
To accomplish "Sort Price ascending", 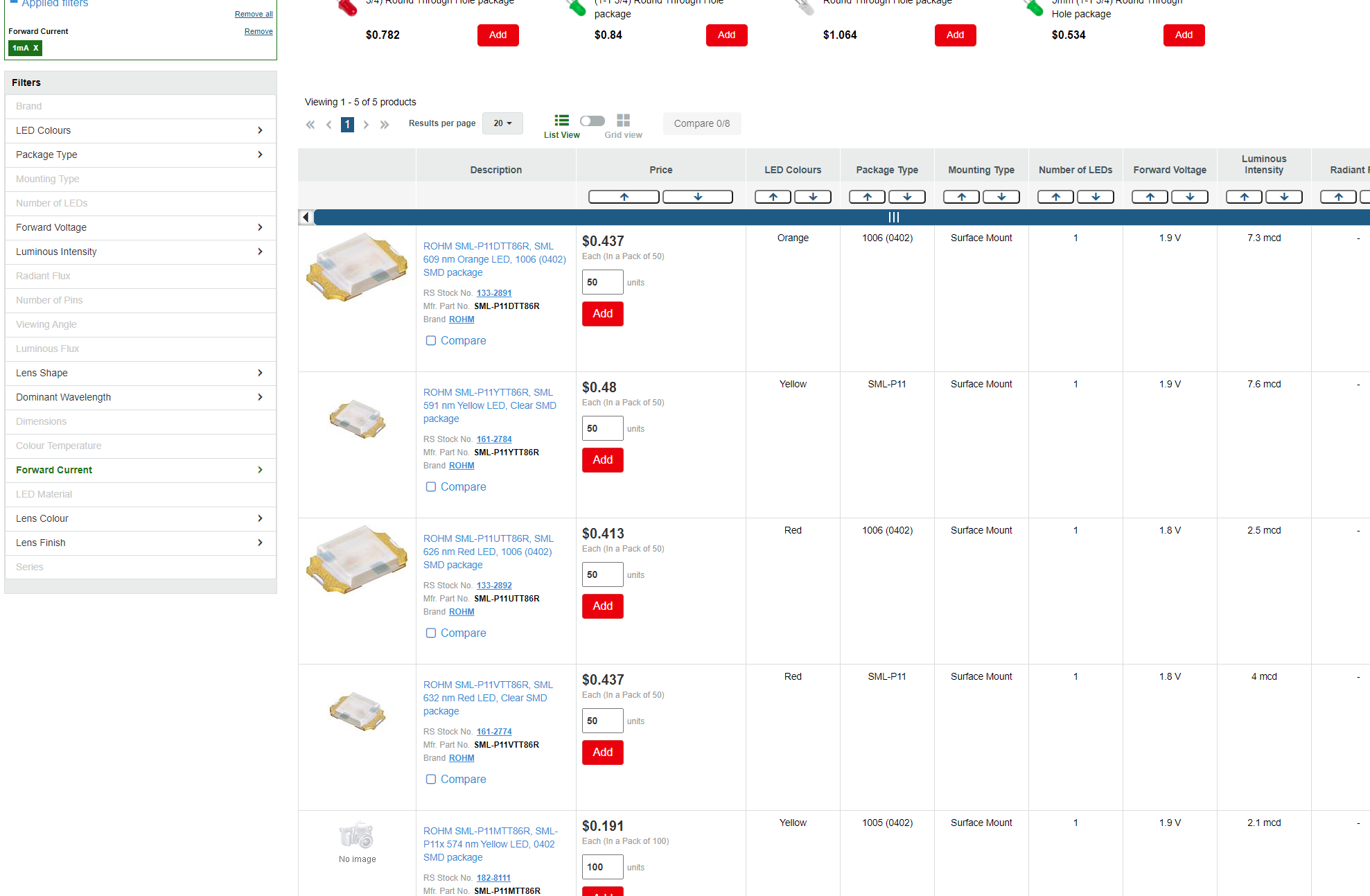I will (x=624, y=197).
